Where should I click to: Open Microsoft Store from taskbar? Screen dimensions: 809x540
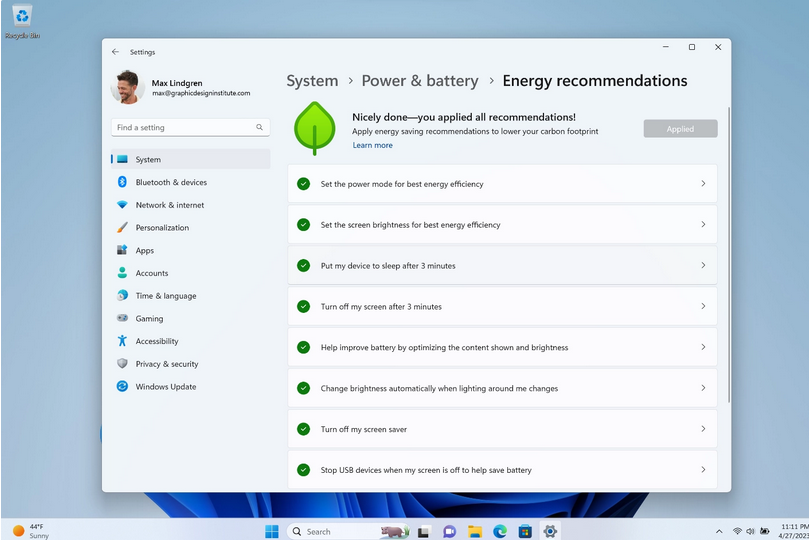(x=525, y=531)
